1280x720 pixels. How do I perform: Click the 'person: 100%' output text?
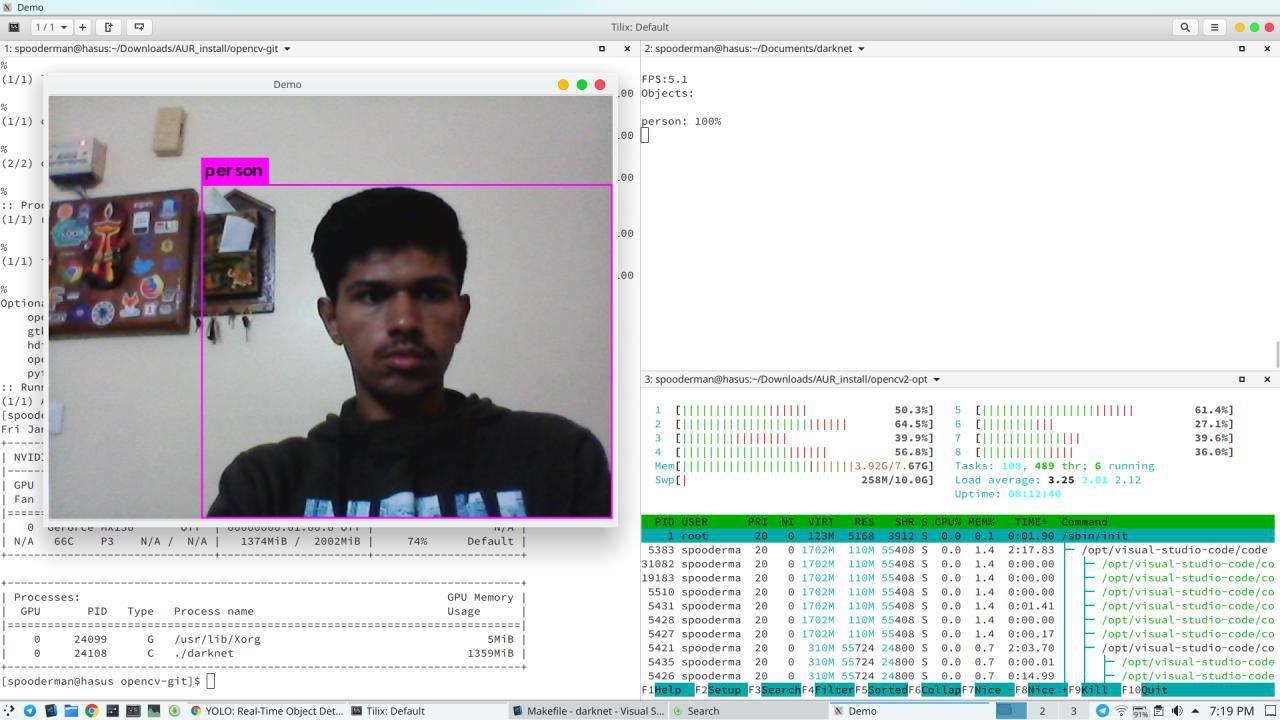coord(681,121)
